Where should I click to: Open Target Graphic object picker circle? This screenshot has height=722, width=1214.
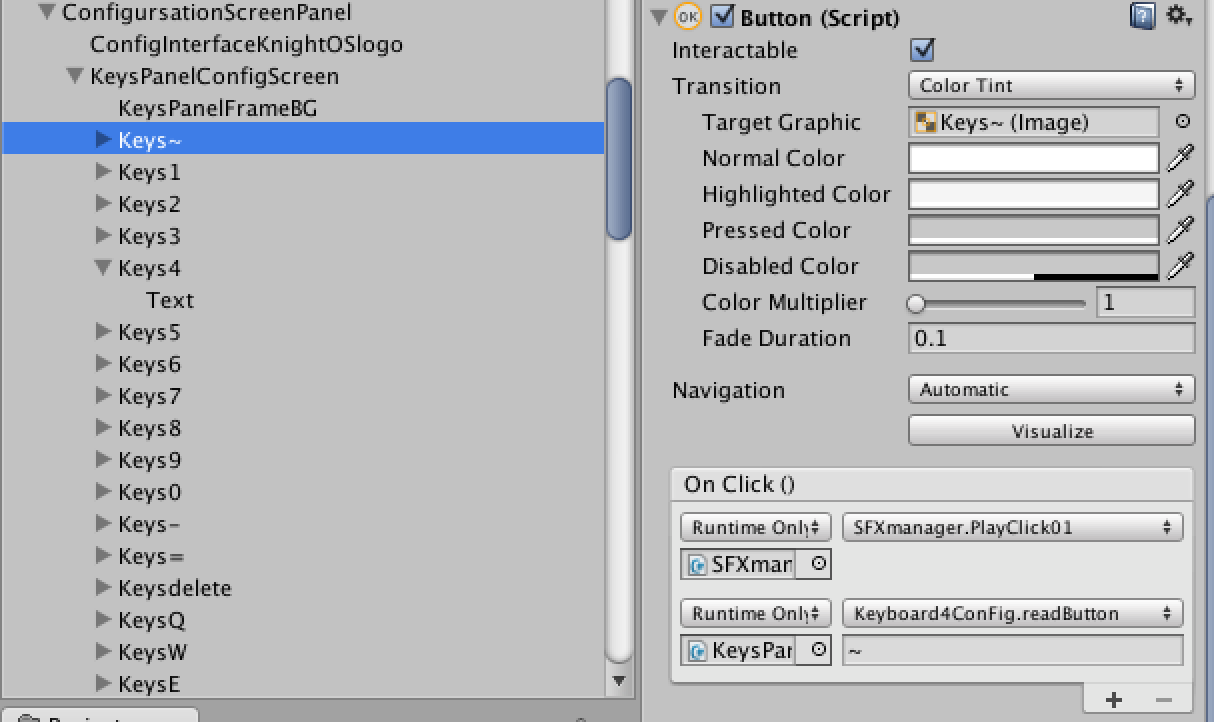[x=1182, y=122]
